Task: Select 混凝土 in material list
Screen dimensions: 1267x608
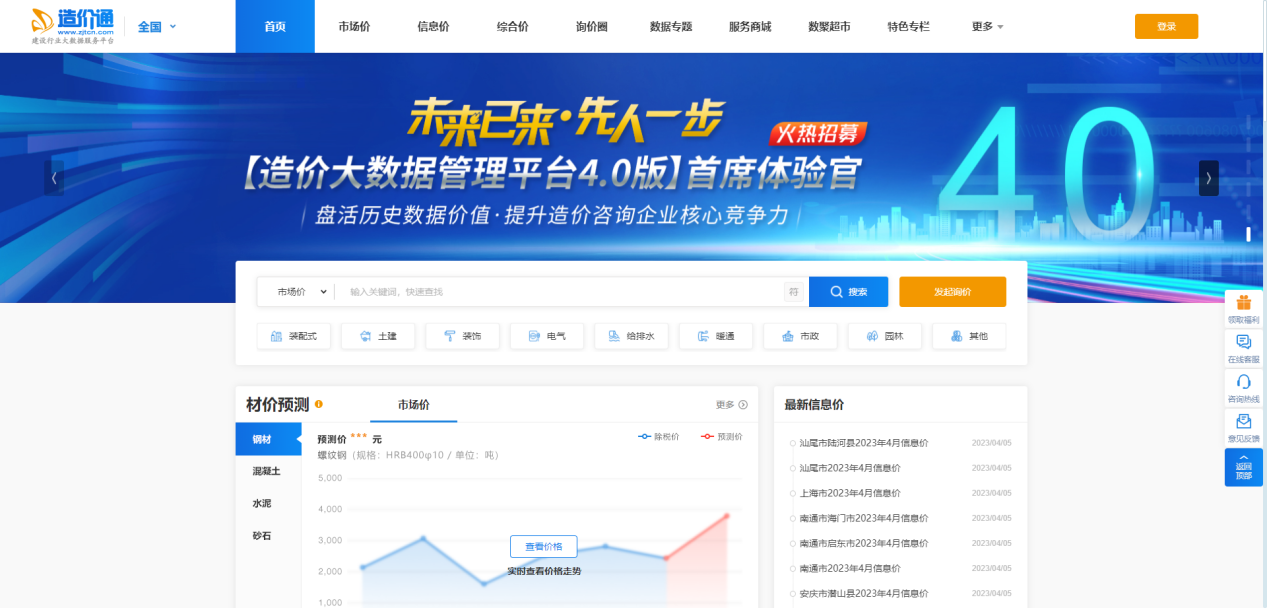Action: pyautogui.click(x=268, y=471)
